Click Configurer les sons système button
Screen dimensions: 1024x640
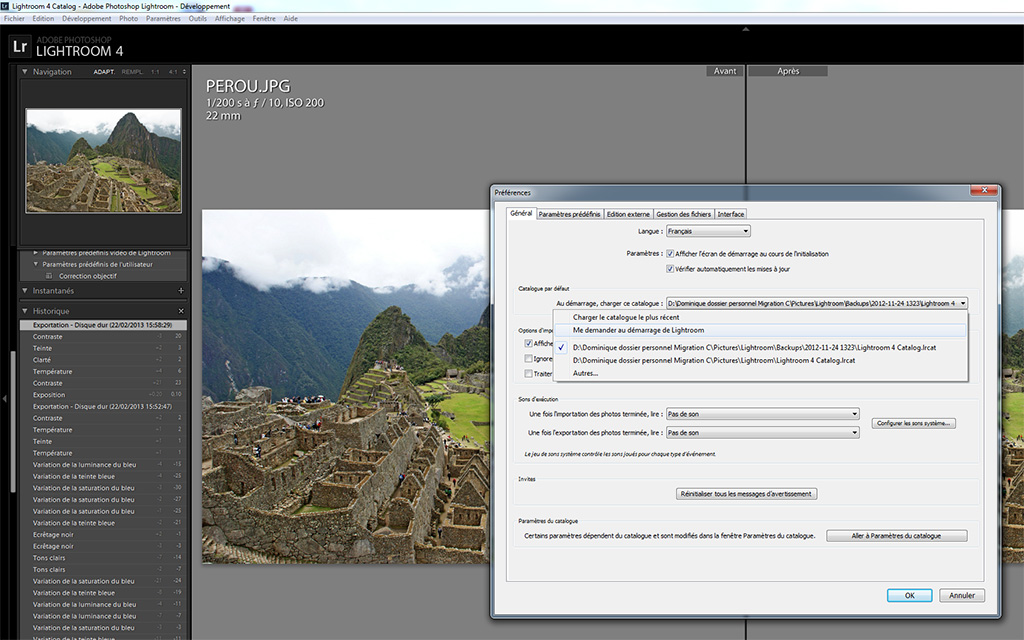(914, 423)
